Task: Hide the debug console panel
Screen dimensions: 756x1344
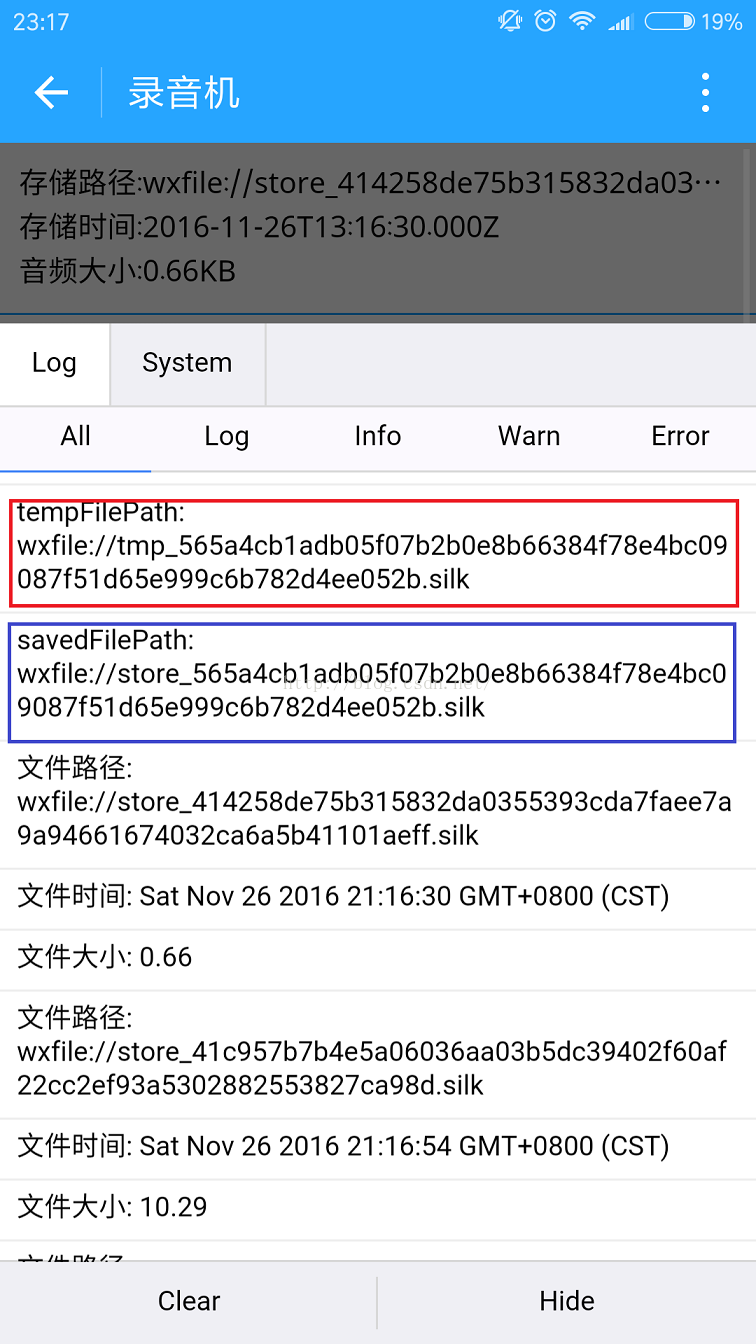Action: click(x=567, y=1301)
